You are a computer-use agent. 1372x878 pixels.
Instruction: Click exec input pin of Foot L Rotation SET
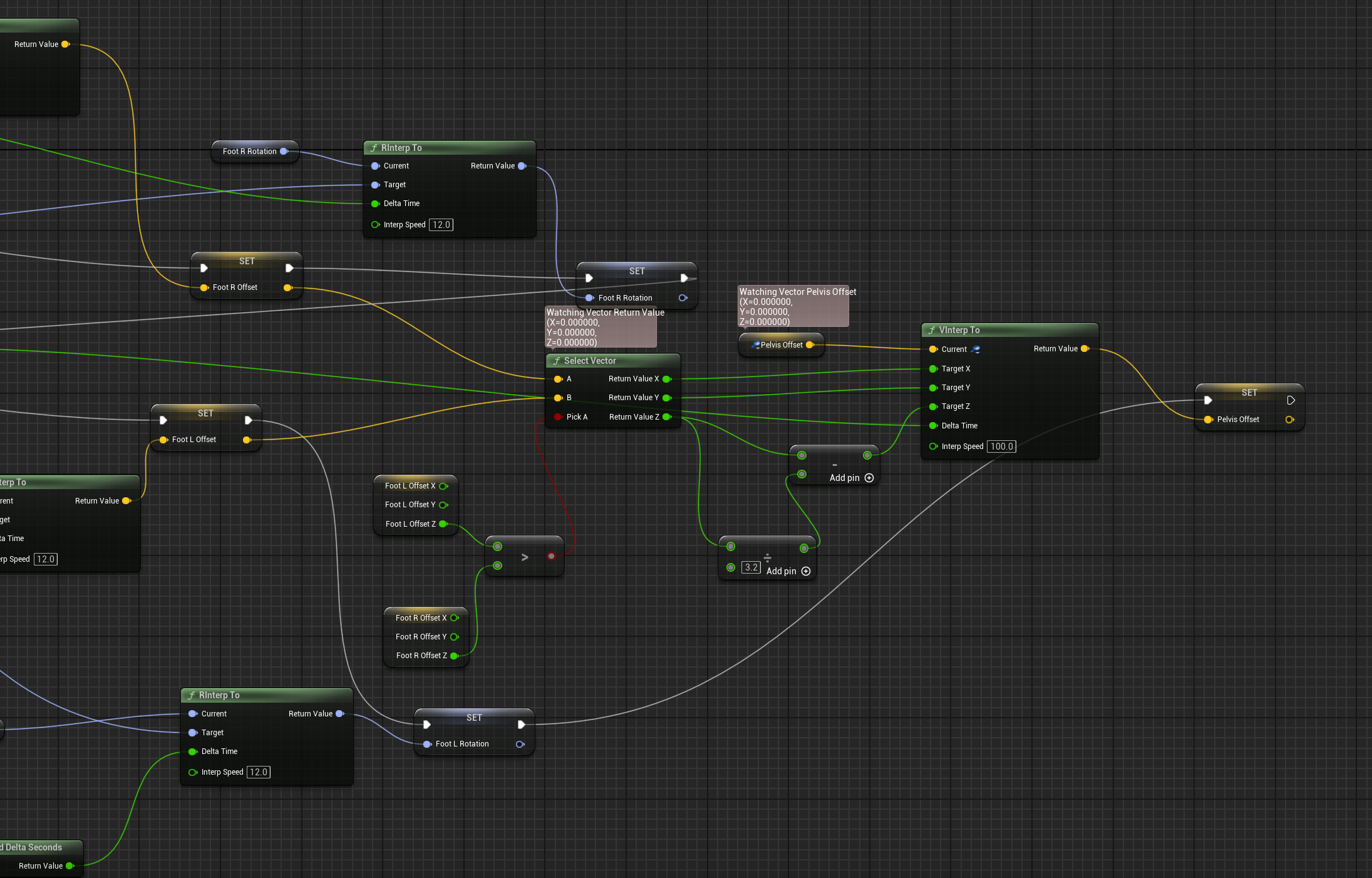click(x=427, y=725)
